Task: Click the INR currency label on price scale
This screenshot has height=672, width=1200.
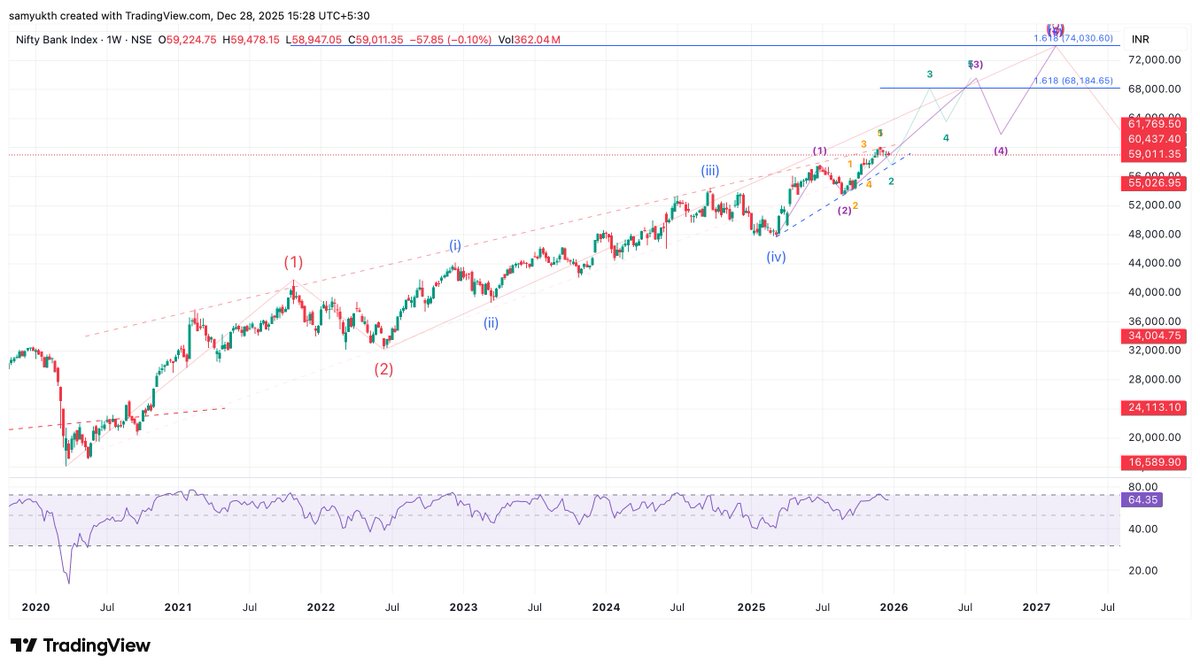Action: (1141, 40)
